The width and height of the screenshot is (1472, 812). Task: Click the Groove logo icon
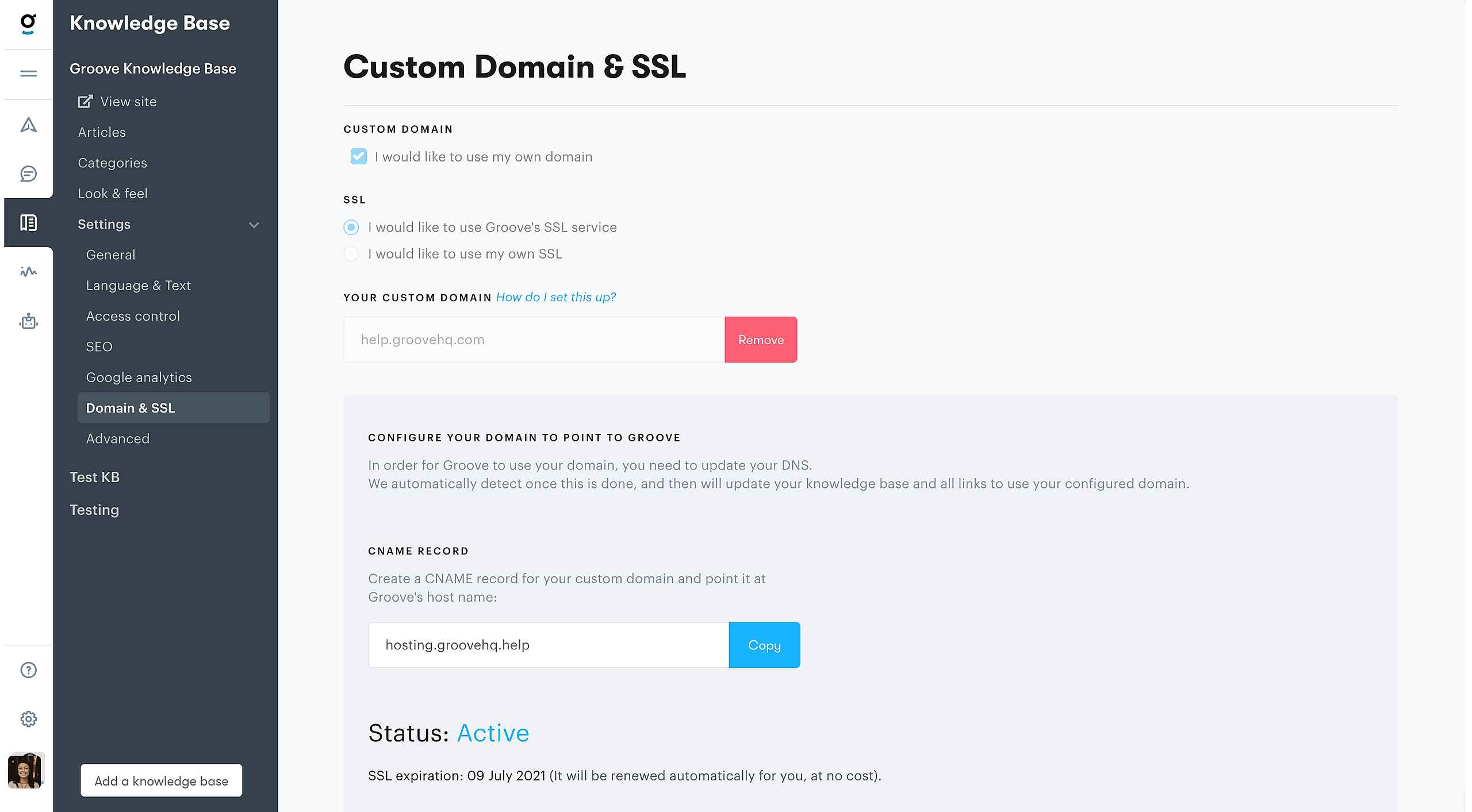click(28, 24)
